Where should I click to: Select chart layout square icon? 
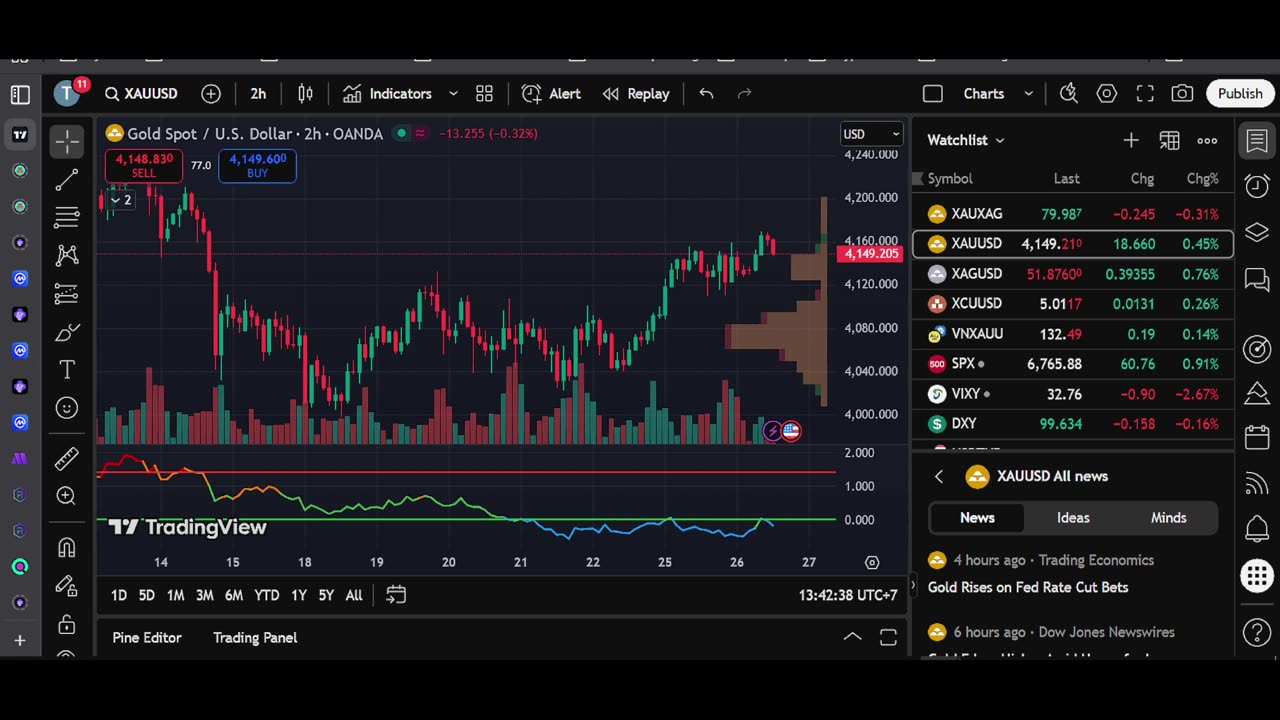[x=933, y=94]
